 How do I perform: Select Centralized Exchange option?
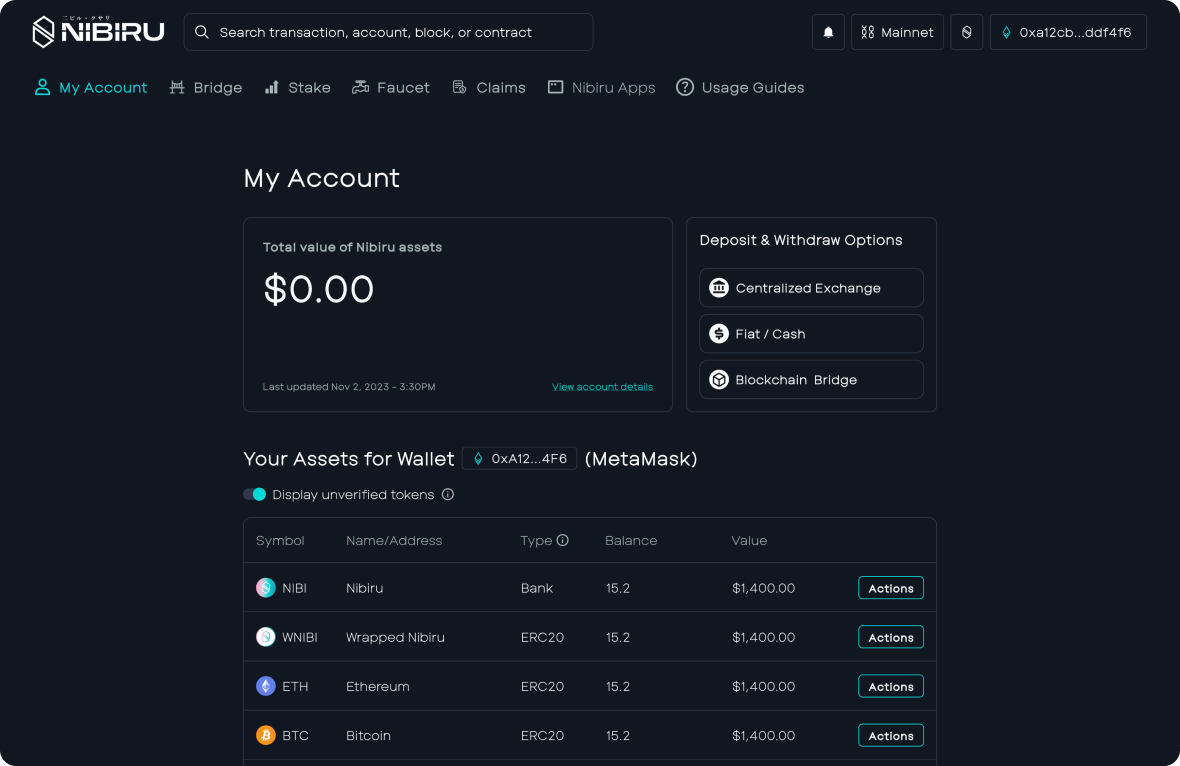(x=811, y=287)
